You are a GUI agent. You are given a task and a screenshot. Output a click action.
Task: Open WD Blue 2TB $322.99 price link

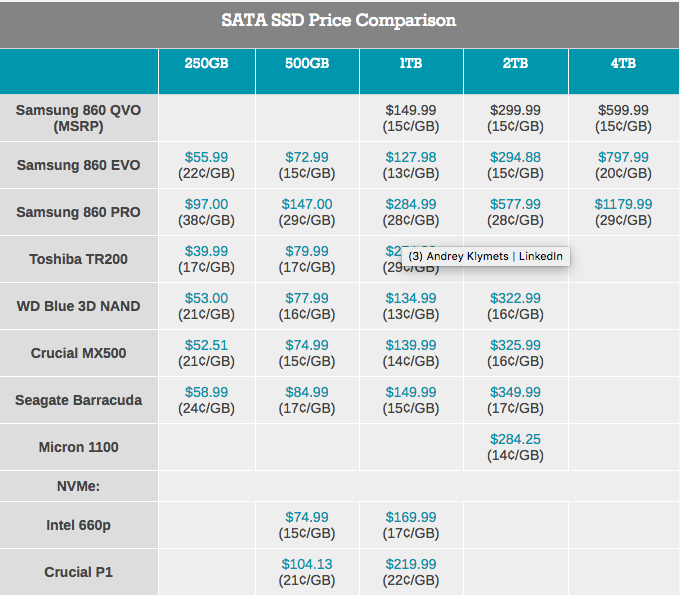(515, 298)
